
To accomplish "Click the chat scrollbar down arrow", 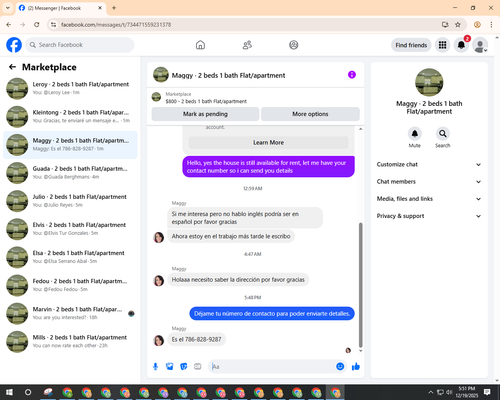I will click(x=360, y=351).
